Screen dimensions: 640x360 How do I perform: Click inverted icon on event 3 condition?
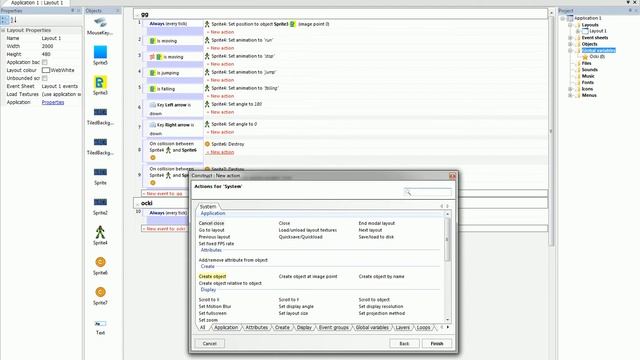(152, 57)
